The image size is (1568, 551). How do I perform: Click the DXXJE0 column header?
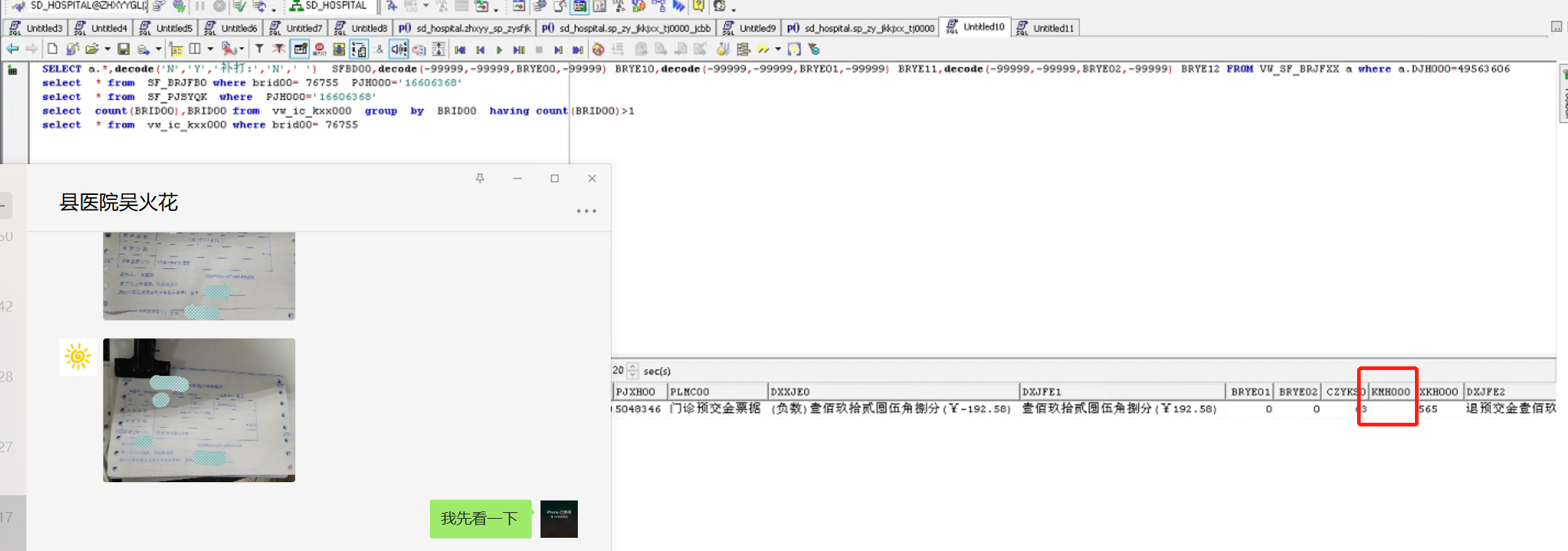[x=893, y=392]
